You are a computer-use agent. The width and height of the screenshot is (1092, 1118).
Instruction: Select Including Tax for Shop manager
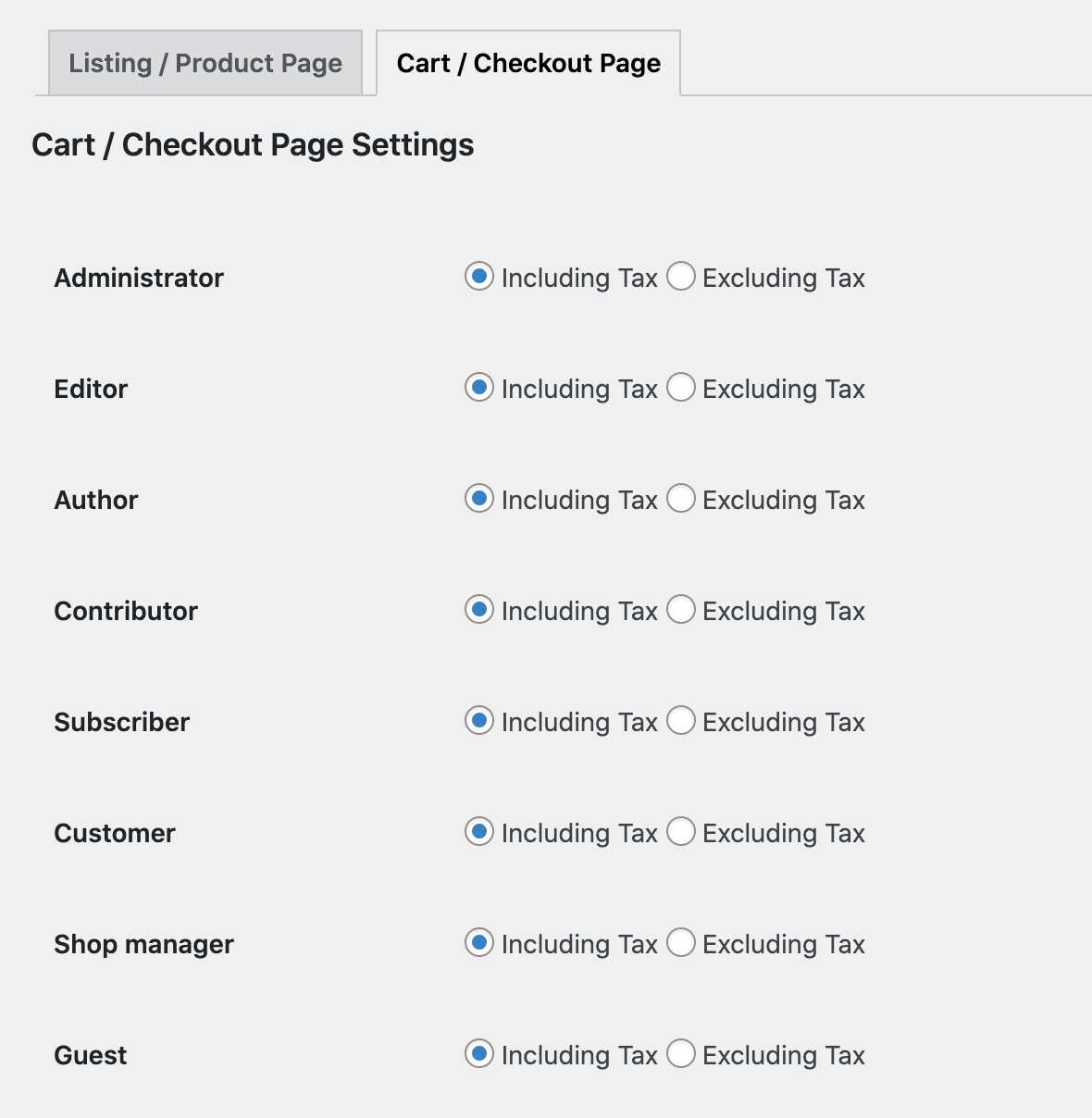pyautogui.click(x=478, y=944)
